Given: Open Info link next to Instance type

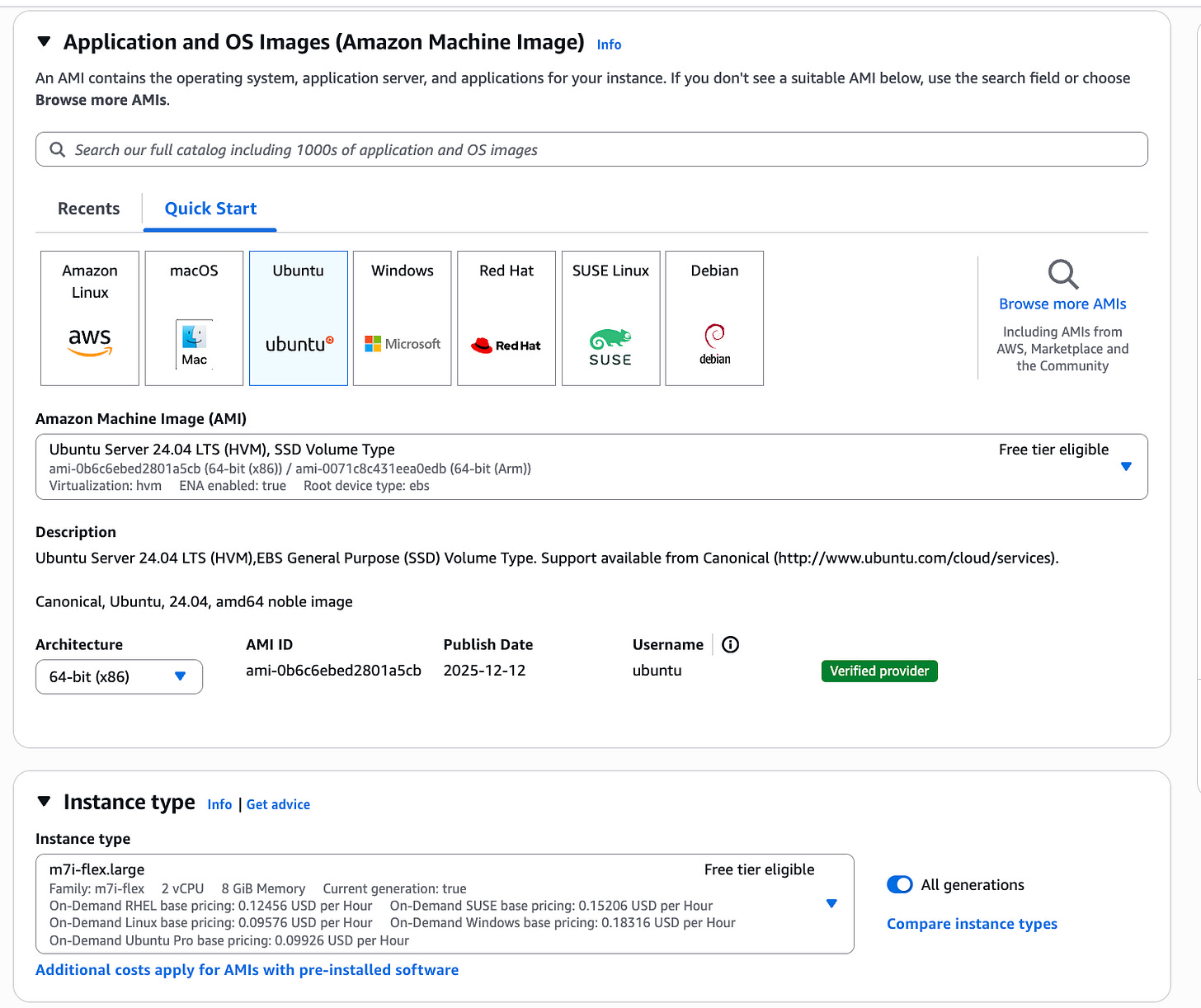Looking at the screenshot, I should (219, 804).
